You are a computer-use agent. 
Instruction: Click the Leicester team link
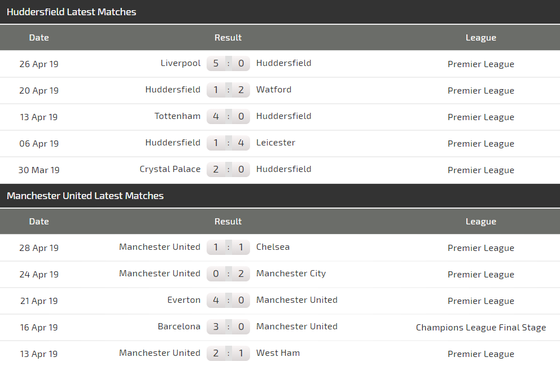275,142
